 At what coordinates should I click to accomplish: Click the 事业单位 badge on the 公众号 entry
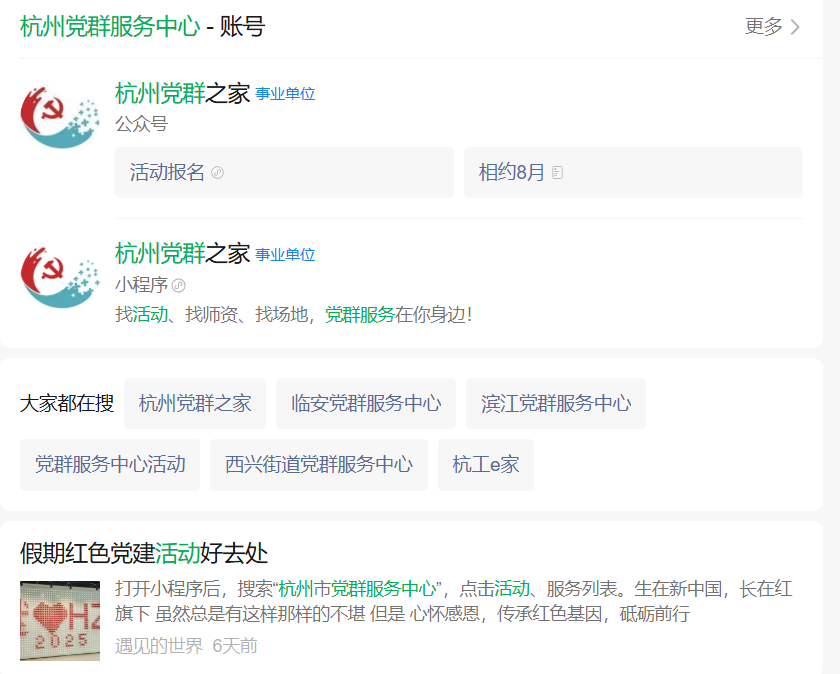point(285,94)
